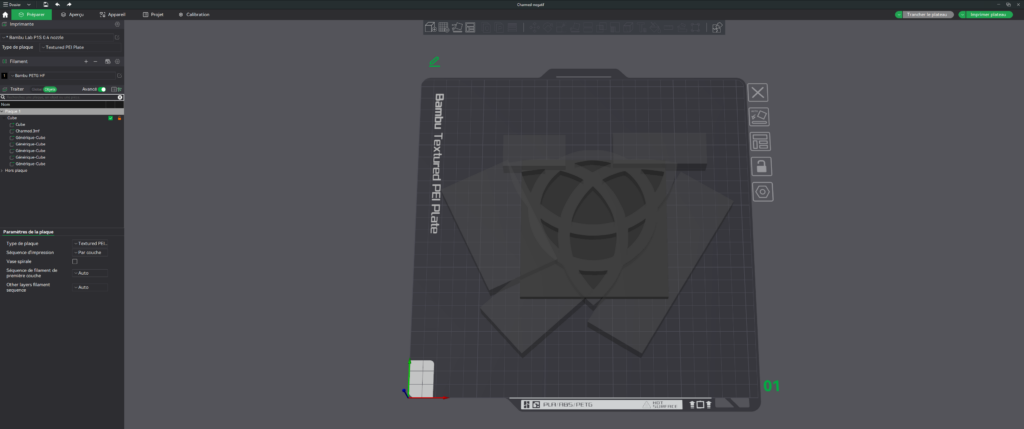Select the Paramètres de la plaque tab
Viewport: 1024px width, 429px height.
click(28, 232)
